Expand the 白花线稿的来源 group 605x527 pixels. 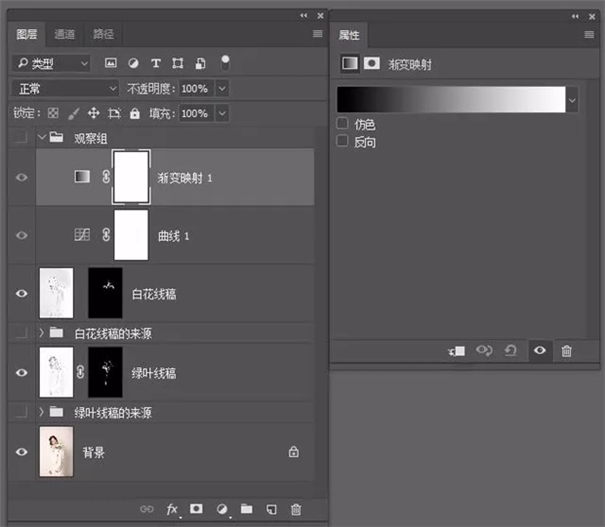tap(41, 332)
